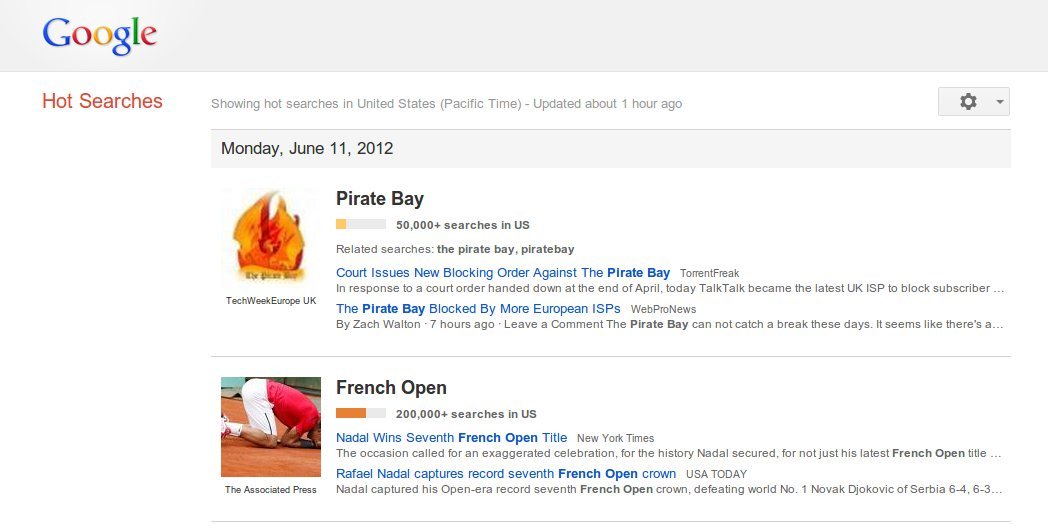Click the TorrentFreak source label

coord(709,273)
